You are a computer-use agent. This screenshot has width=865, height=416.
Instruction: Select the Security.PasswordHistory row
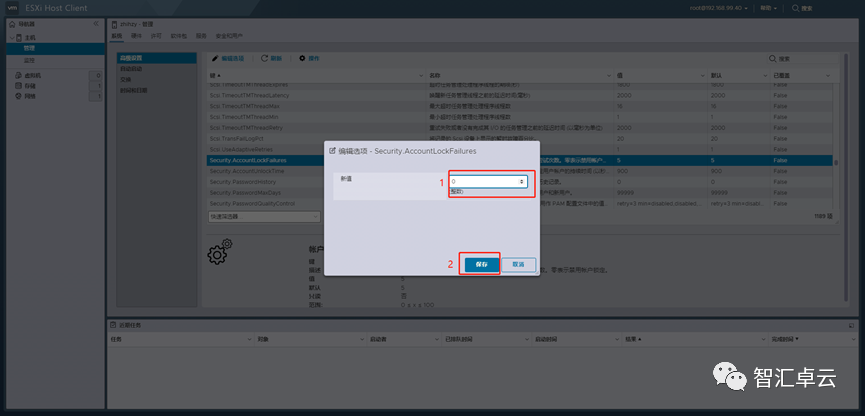[x=520, y=182]
